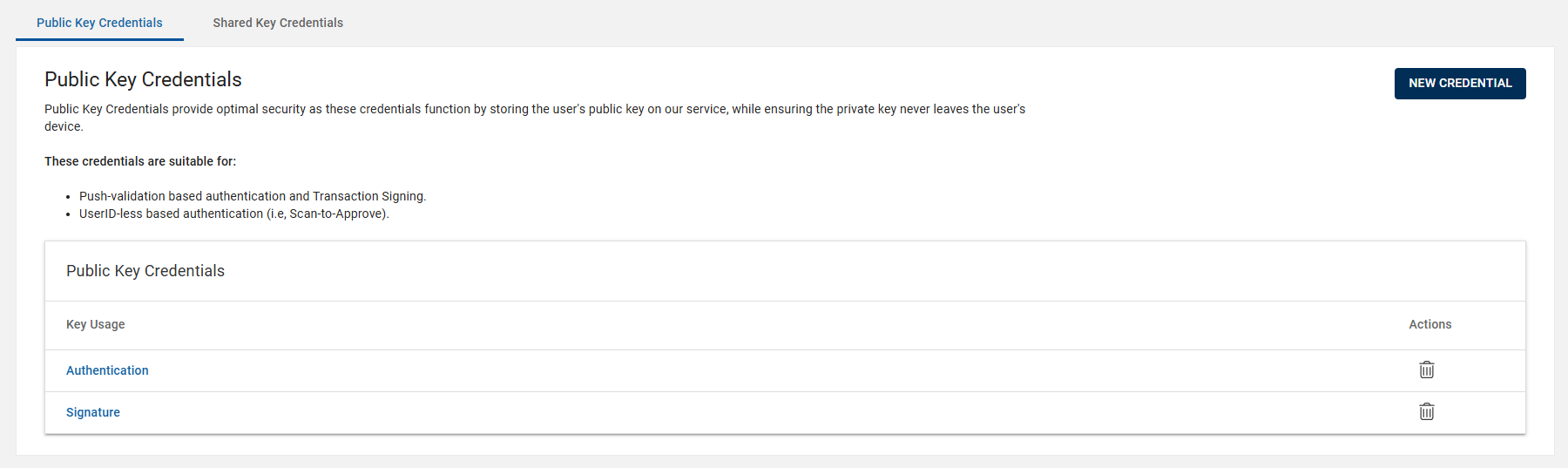Click the "Push-validation based authentication" bullet text
This screenshot has height=468, width=1568.
click(182, 196)
